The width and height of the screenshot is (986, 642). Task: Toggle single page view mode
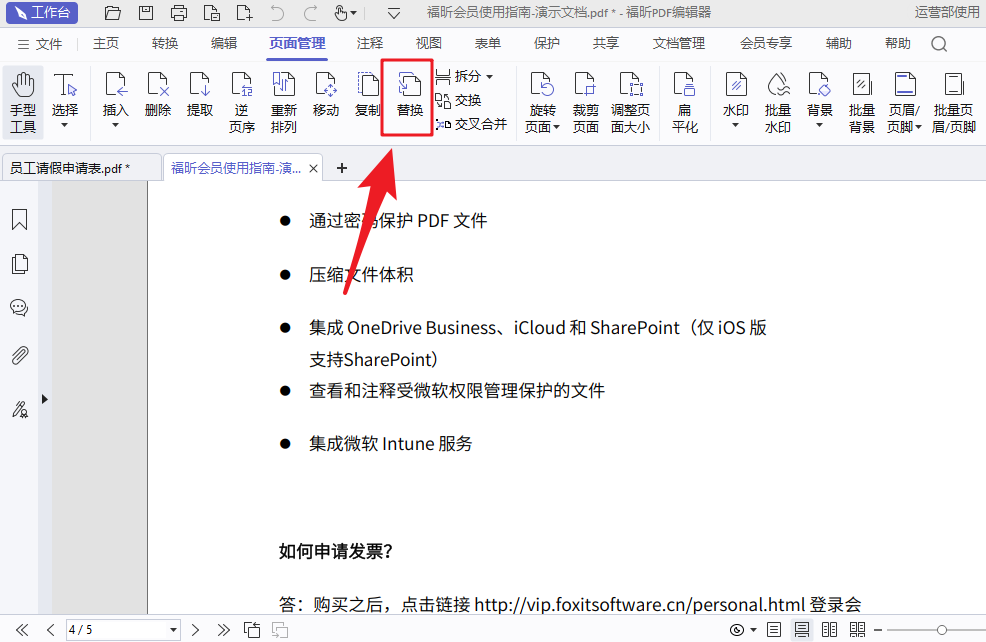pos(774,629)
